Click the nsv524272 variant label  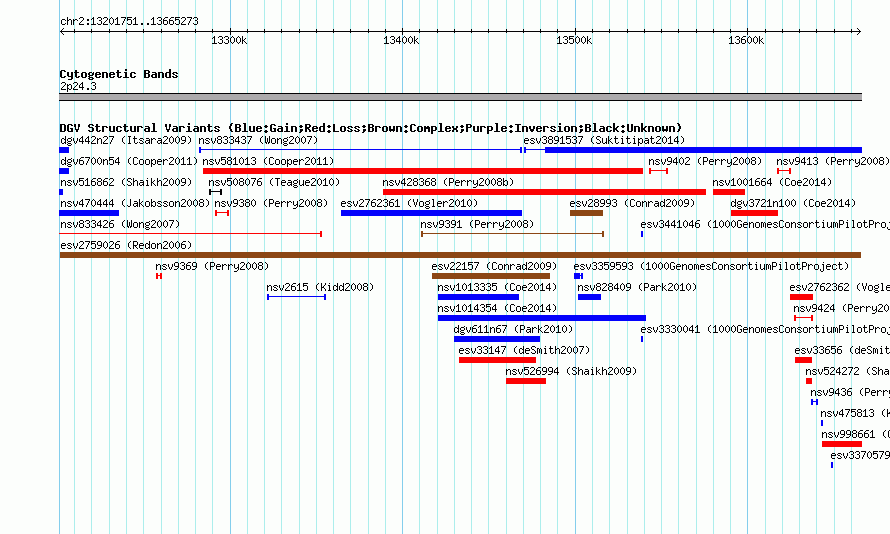pyautogui.click(x=847, y=371)
